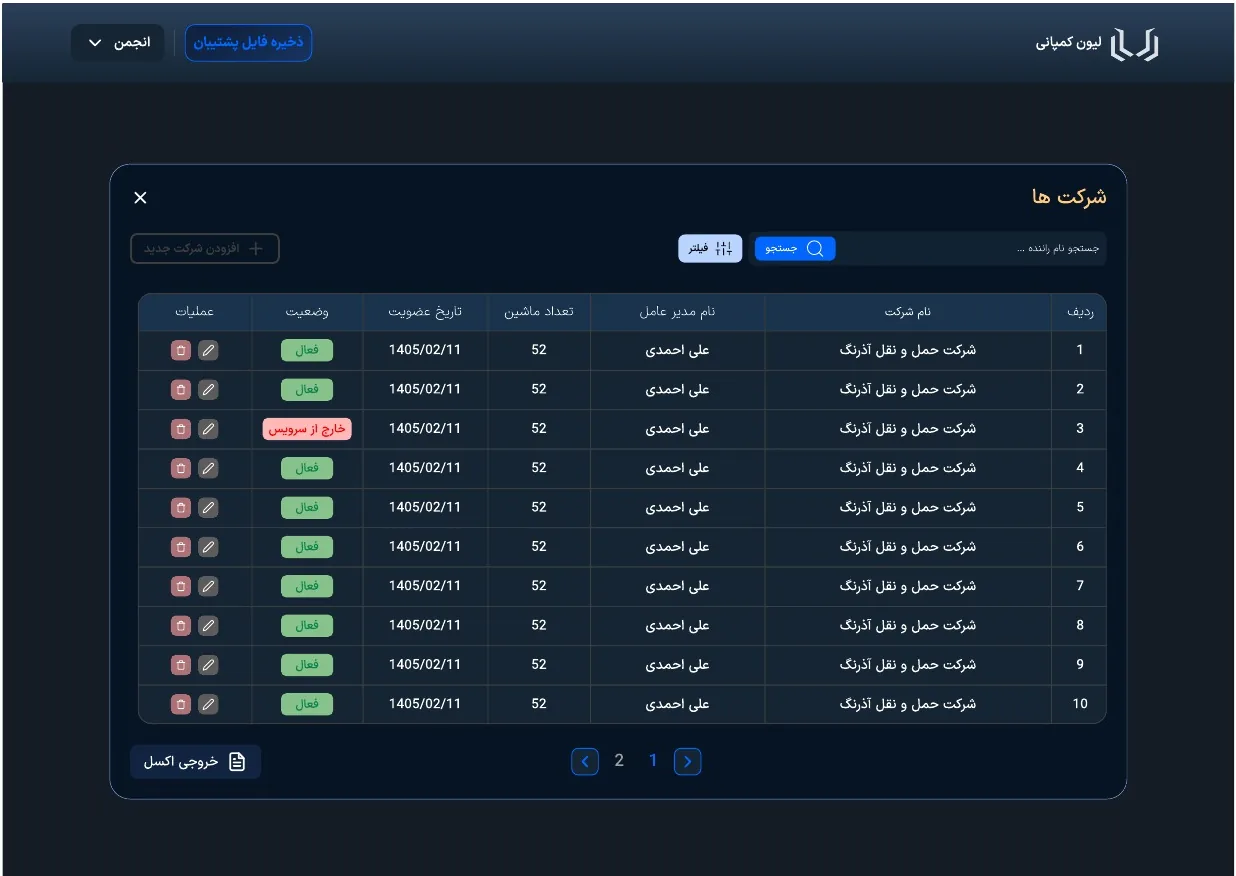This screenshot has height=876, width=1236.
Task: Click the فعال badge in row 1
Action: tap(307, 350)
